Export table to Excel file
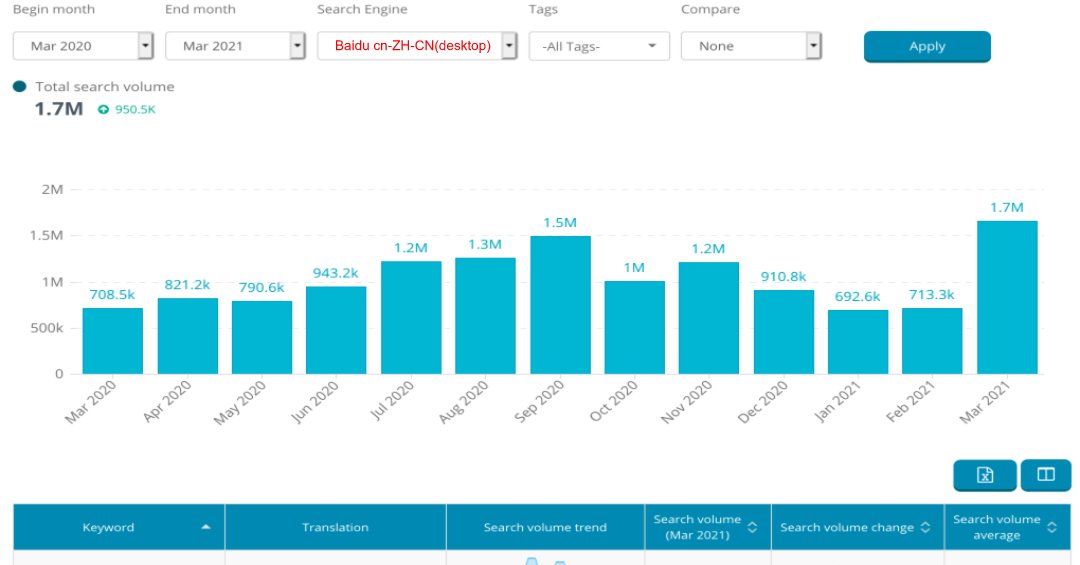This screenshot has height=565, width=1080. [984, 475]
